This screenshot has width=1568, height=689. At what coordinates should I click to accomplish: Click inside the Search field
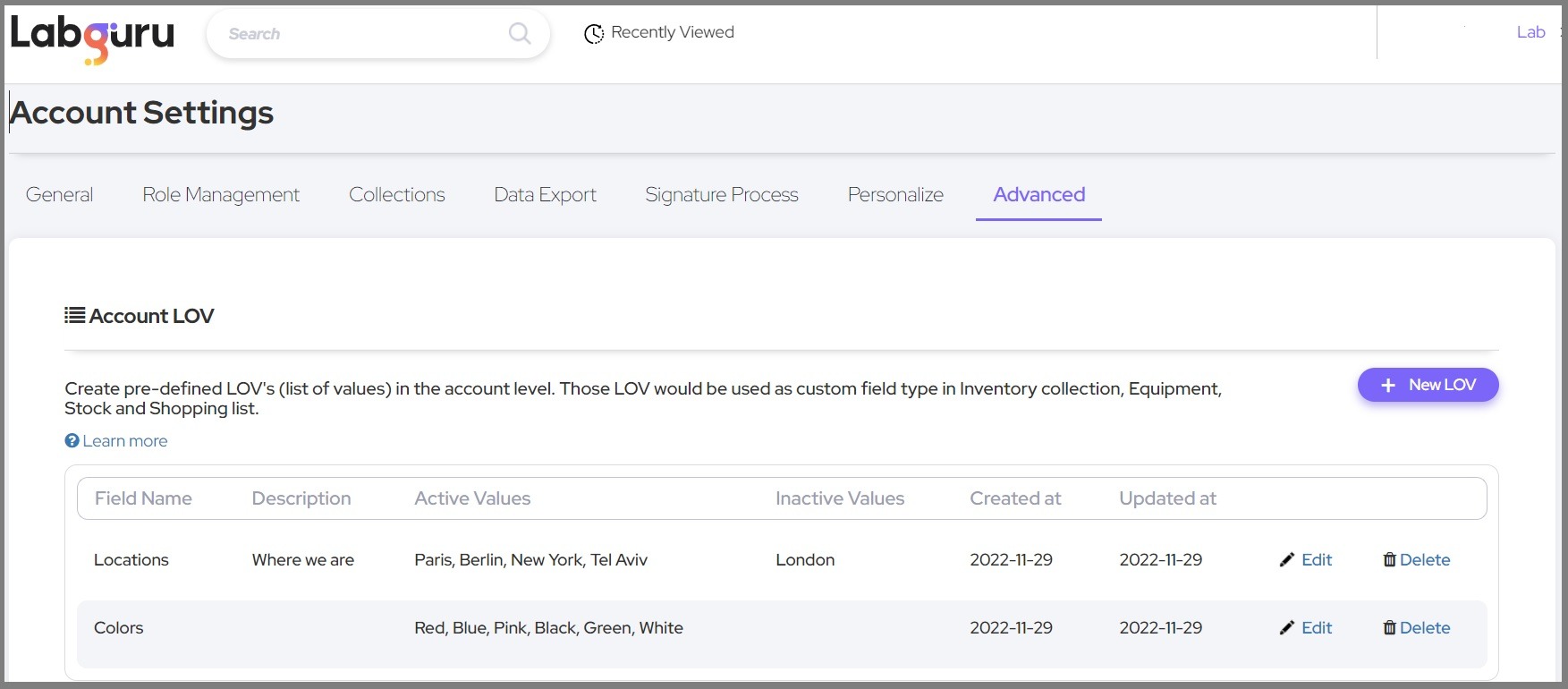pyautogui.click(x=358, y=34)
